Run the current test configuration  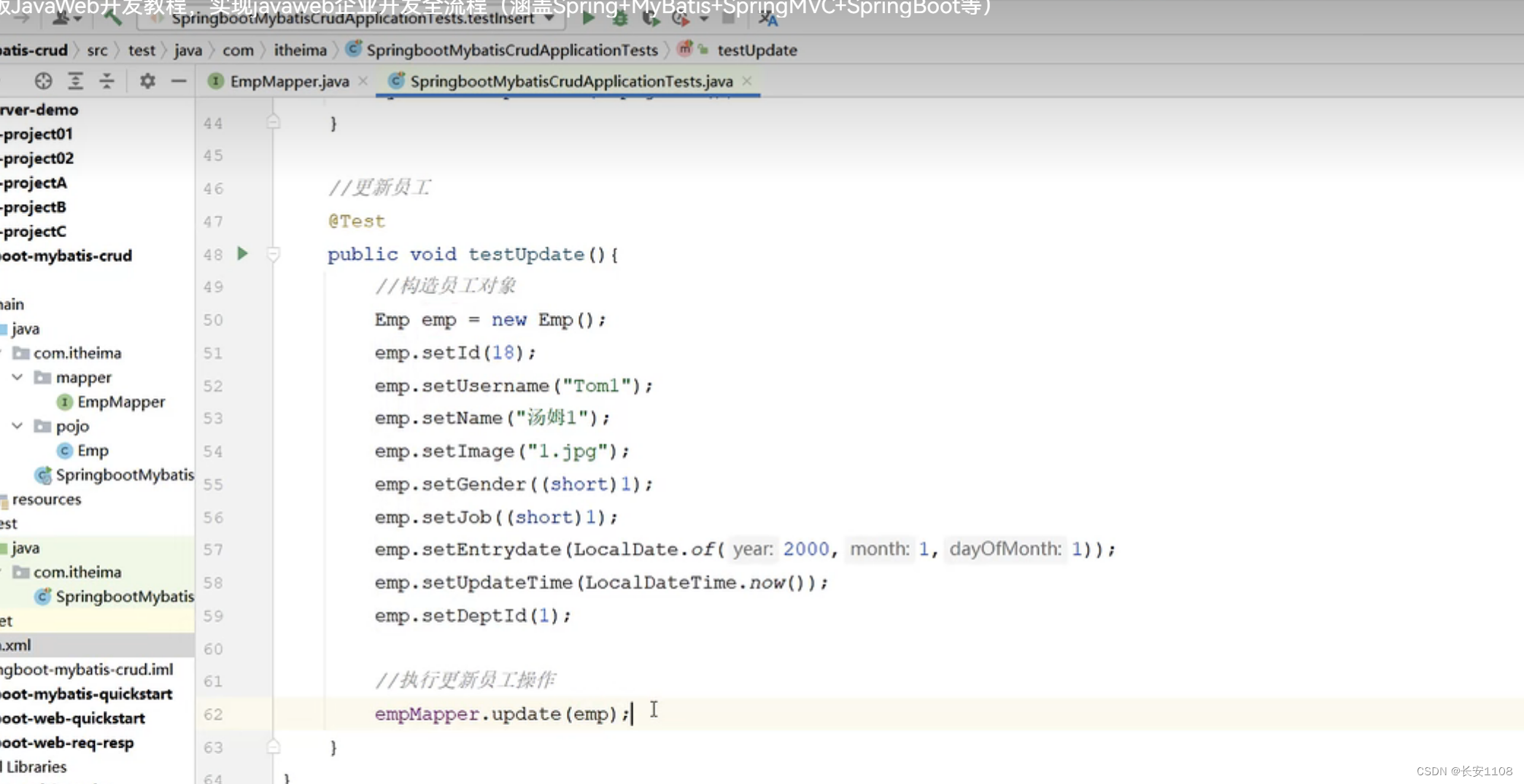click(x=589, y=20)
